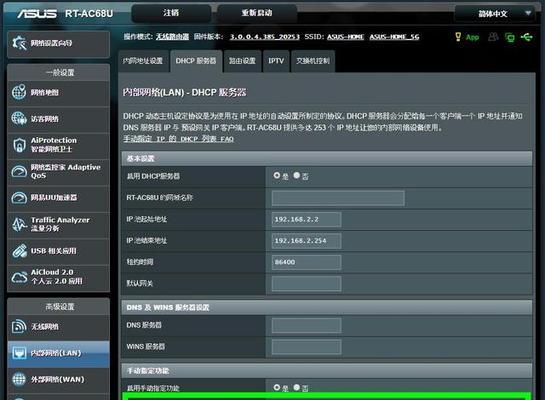Click the RT-AC68U model name text
The width and height of the screenshot is (545, 400).
89,14
